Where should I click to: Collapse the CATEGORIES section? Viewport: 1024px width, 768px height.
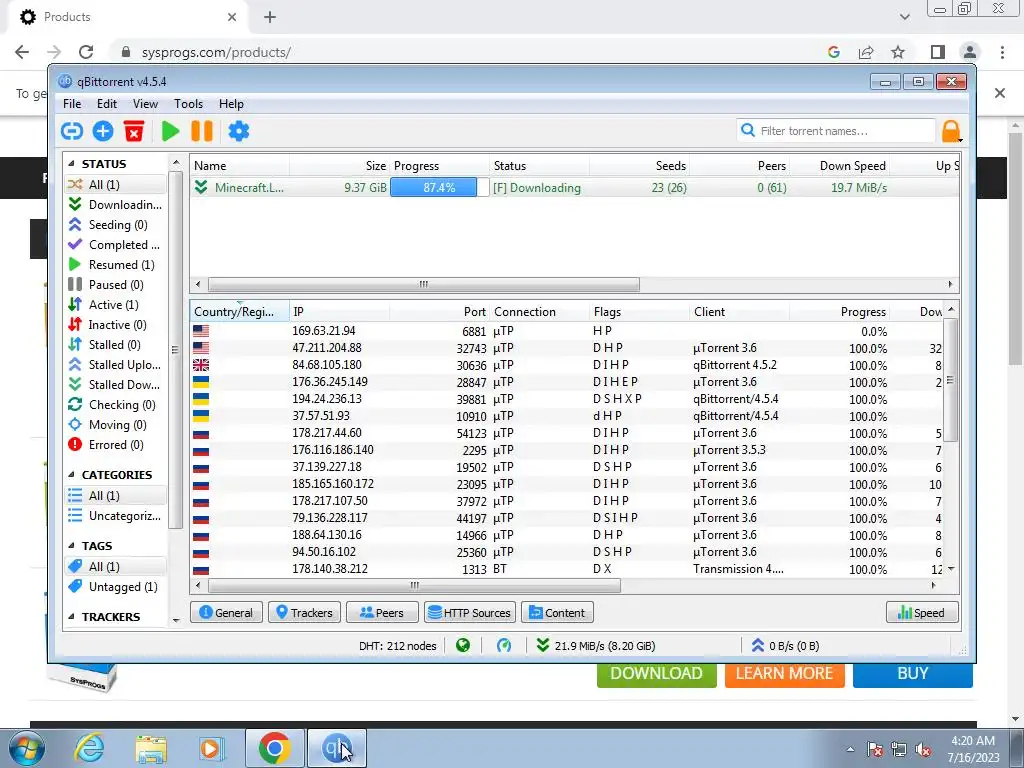pyautogui.click(x=71, y=475)
